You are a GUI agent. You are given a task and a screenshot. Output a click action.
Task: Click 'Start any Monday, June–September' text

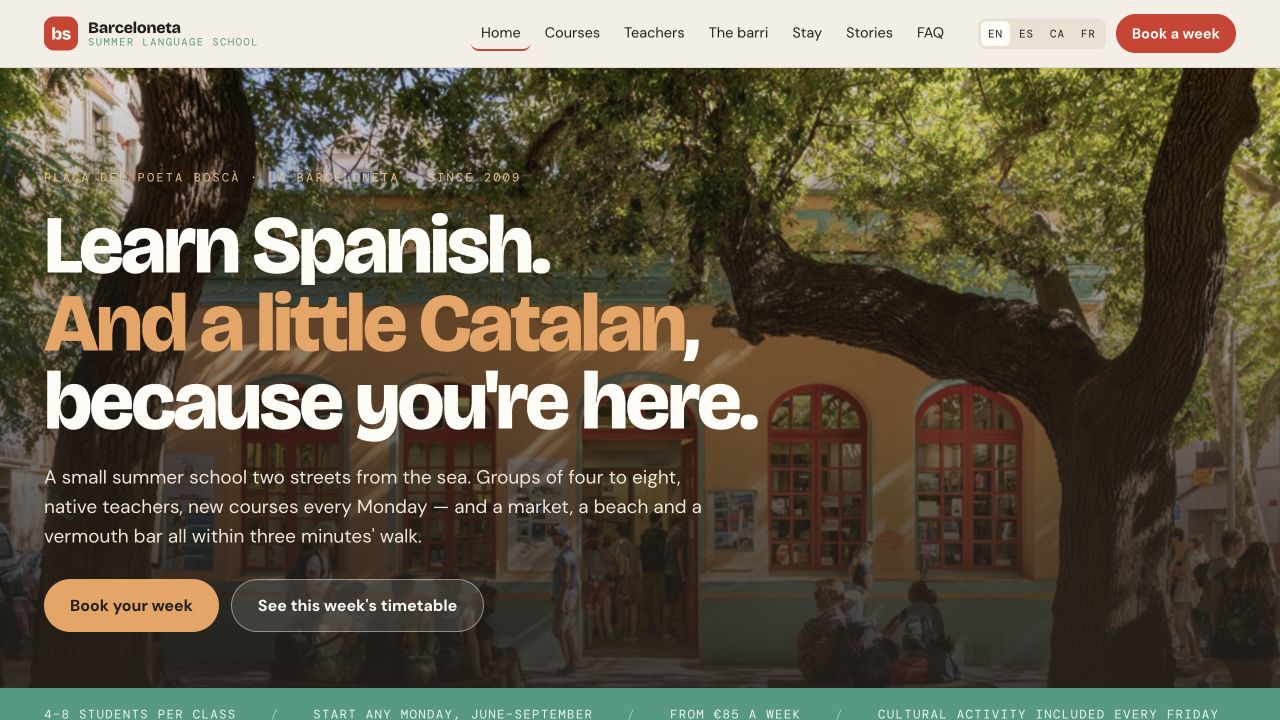[453, 714]
